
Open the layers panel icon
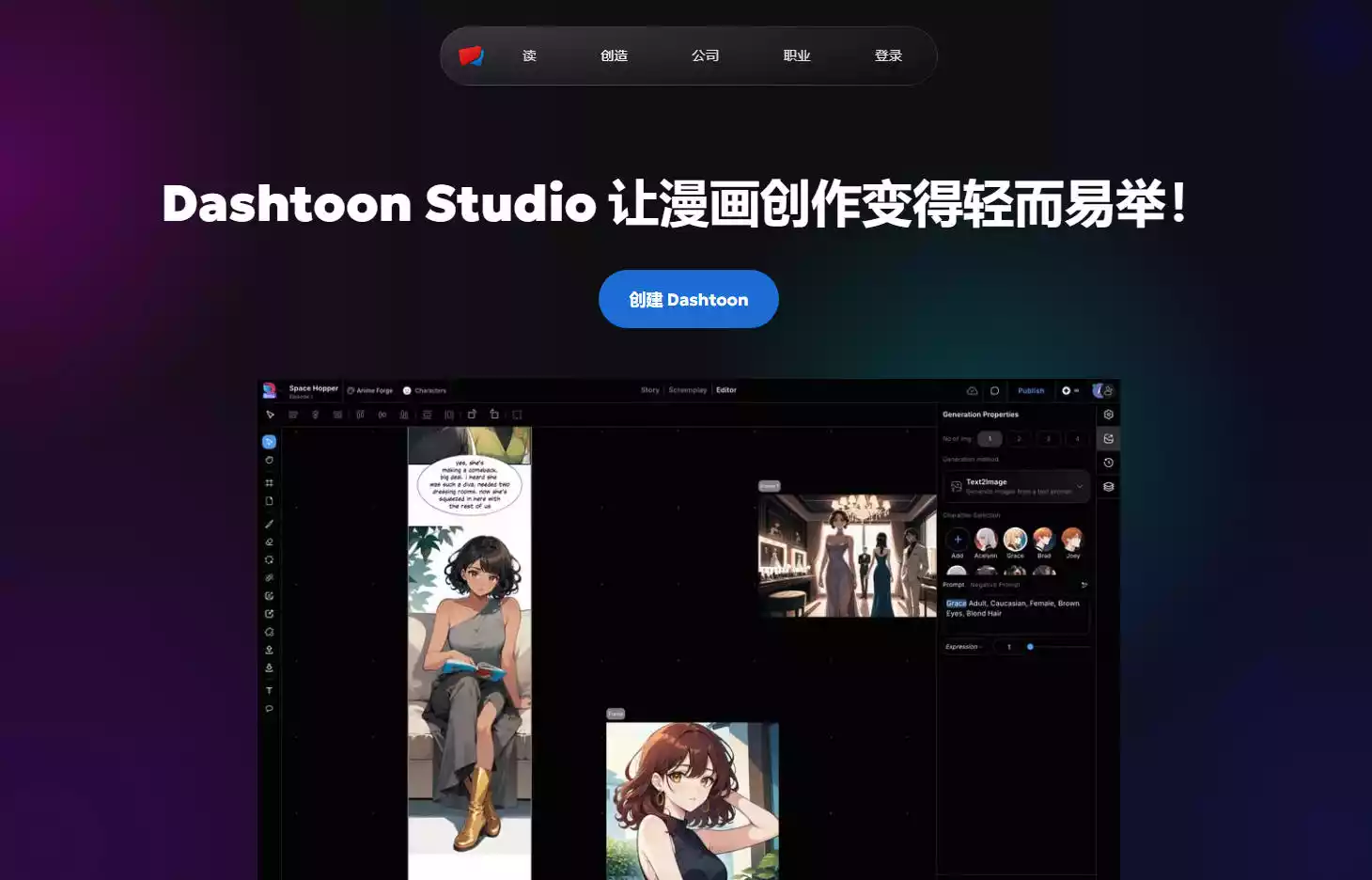(x=1109, y=487)
